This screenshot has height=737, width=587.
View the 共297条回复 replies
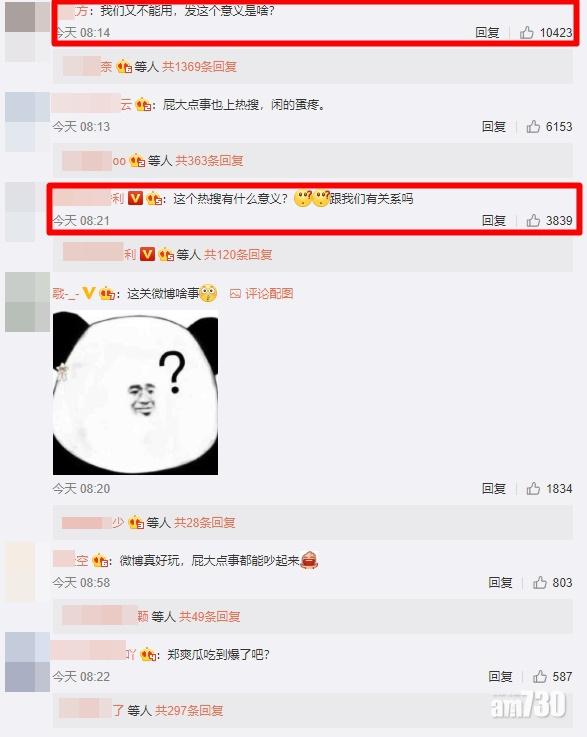[x=189, y=710]
